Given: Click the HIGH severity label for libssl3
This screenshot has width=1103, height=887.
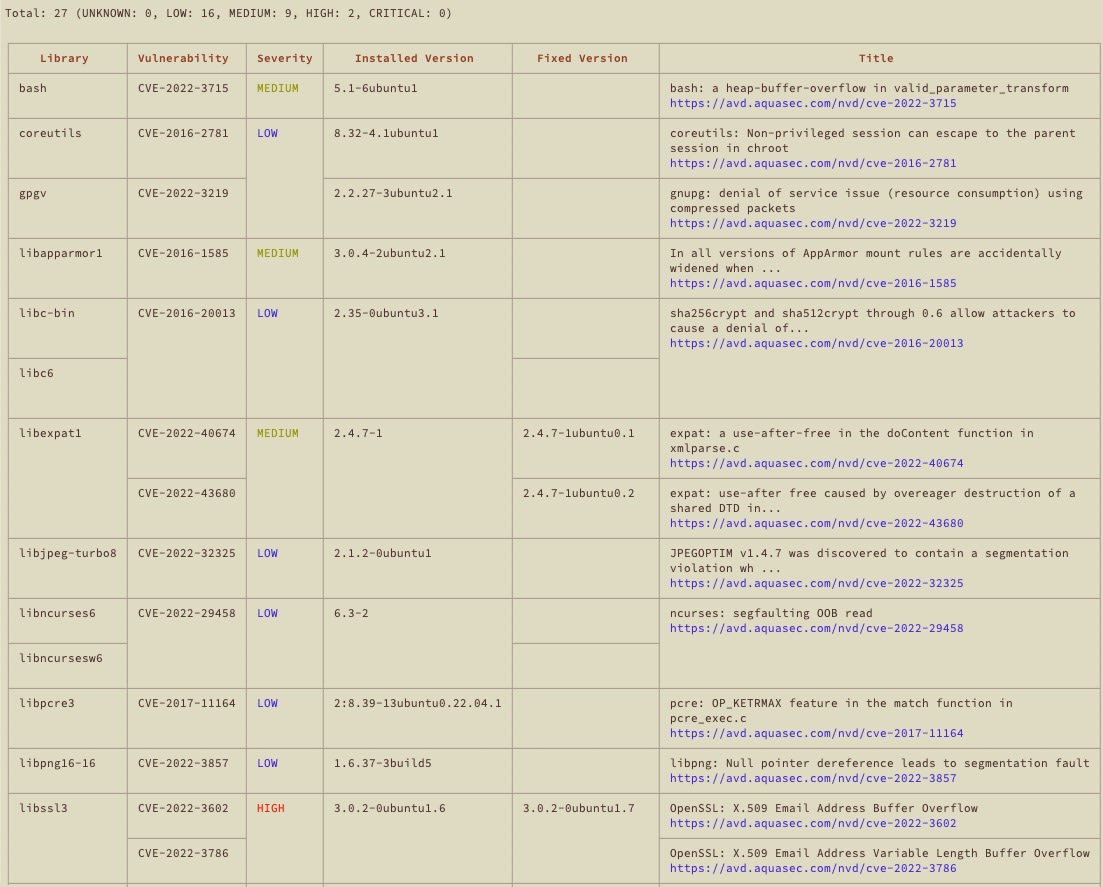Looking at the screenshot, I should point(271,808).
